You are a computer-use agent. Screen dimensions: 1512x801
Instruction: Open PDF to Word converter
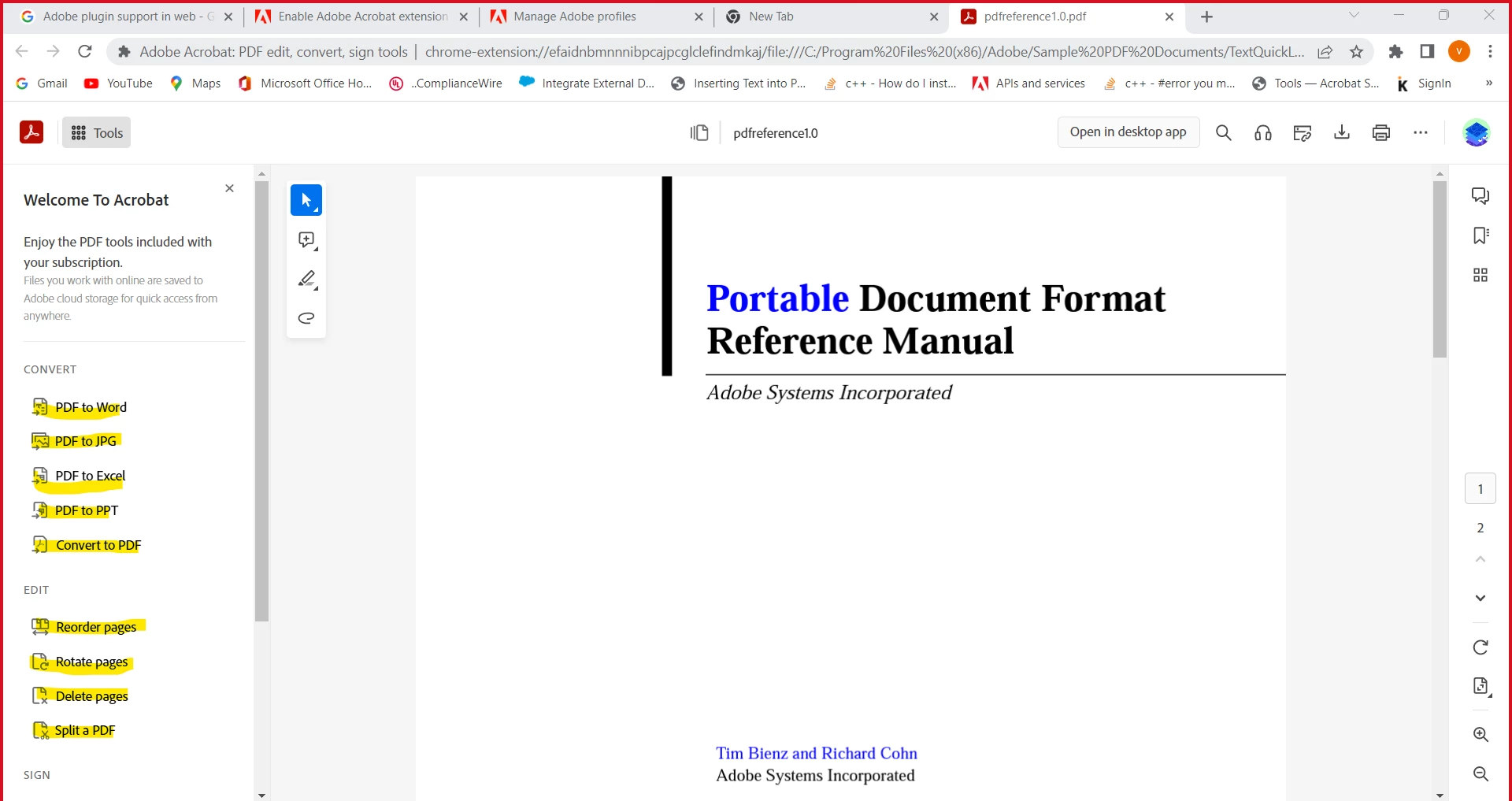[x=79, y=407]
